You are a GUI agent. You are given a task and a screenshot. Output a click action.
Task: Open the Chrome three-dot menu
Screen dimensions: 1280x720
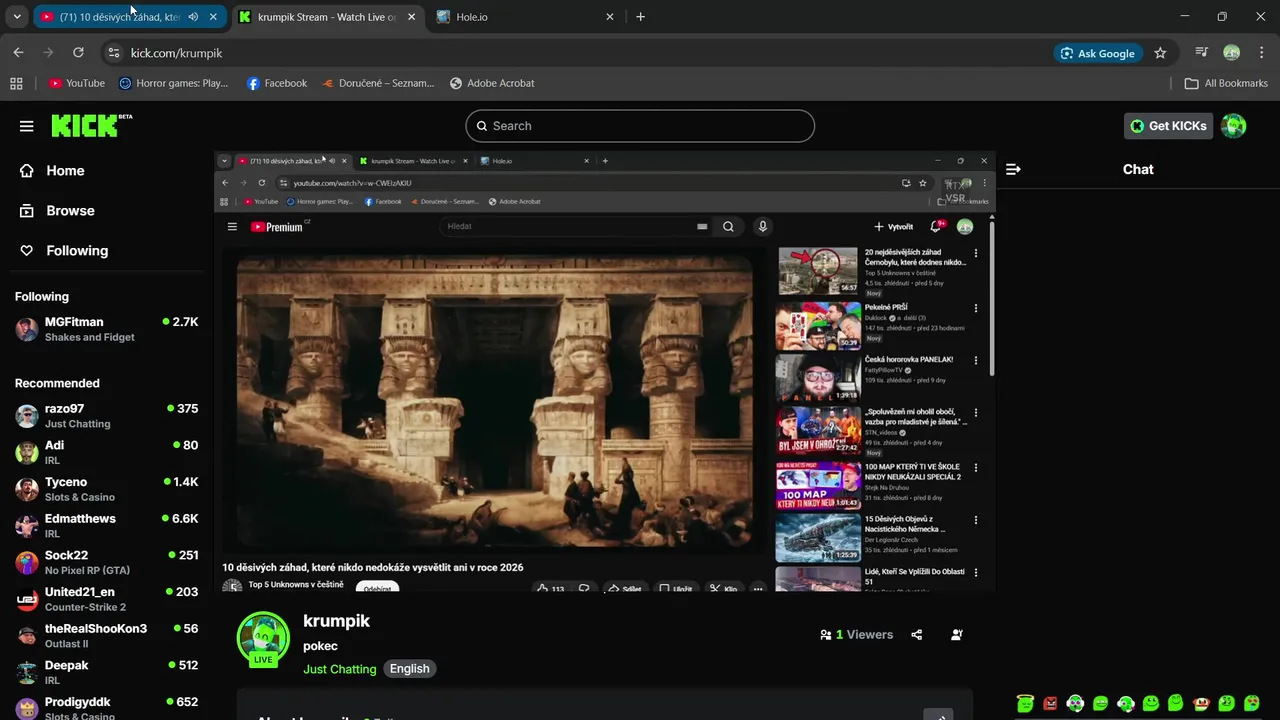click(1261, 53)
